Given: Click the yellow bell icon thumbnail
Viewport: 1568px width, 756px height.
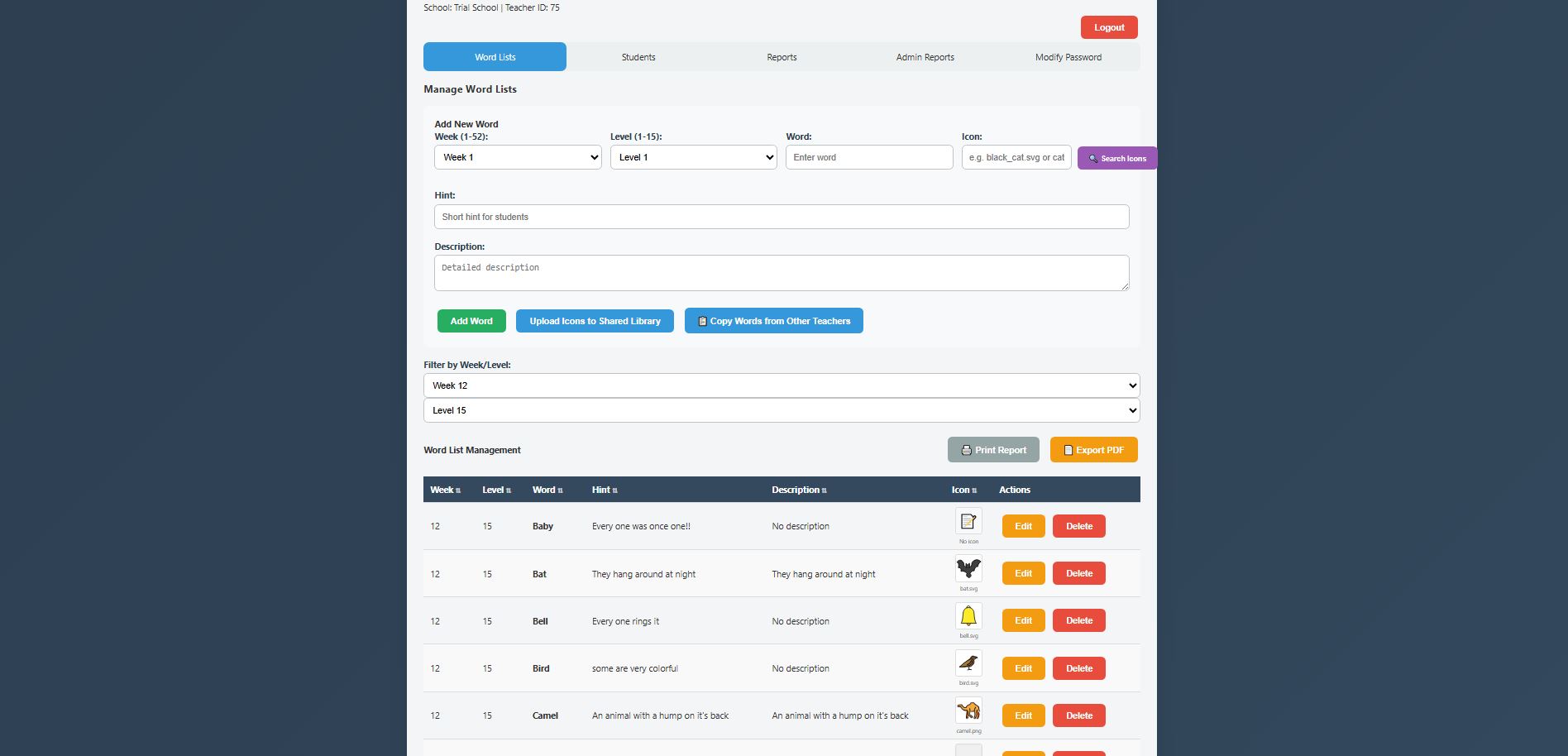Looking at the screenshot, I should pos(968,616).
